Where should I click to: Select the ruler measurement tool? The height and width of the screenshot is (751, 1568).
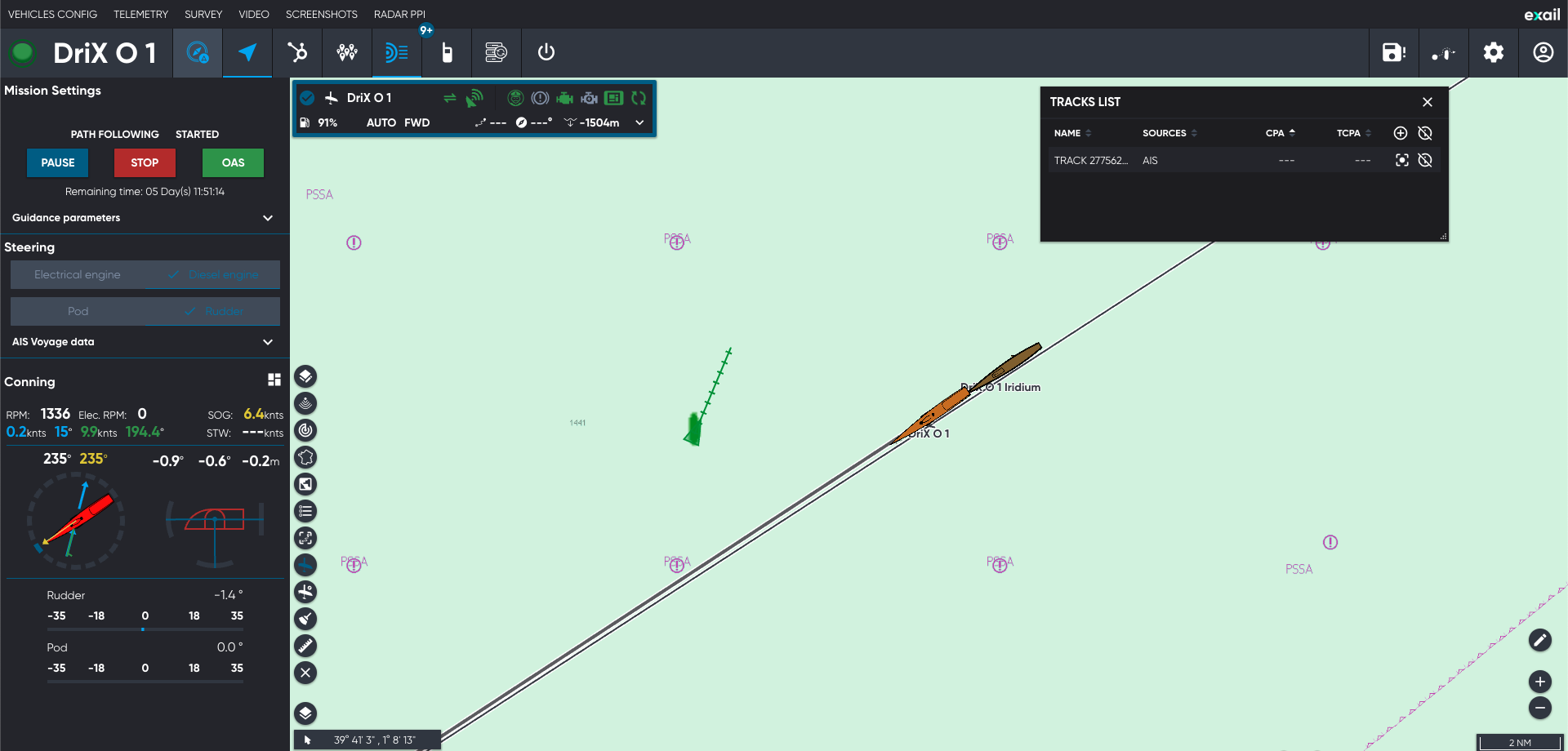click(305, 646)
